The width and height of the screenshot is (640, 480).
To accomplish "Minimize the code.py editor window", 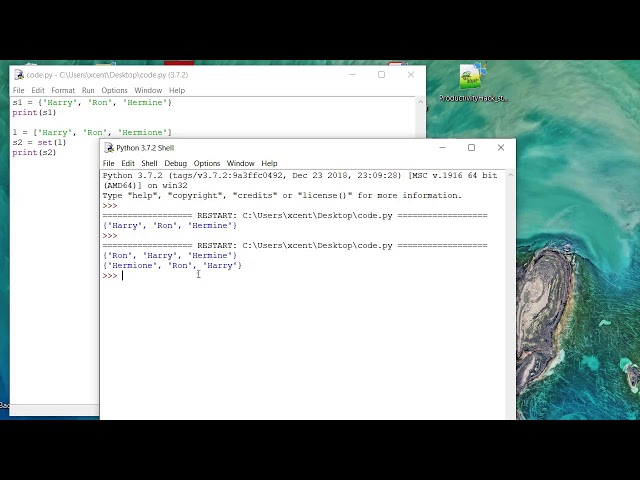I will (352, 75).
